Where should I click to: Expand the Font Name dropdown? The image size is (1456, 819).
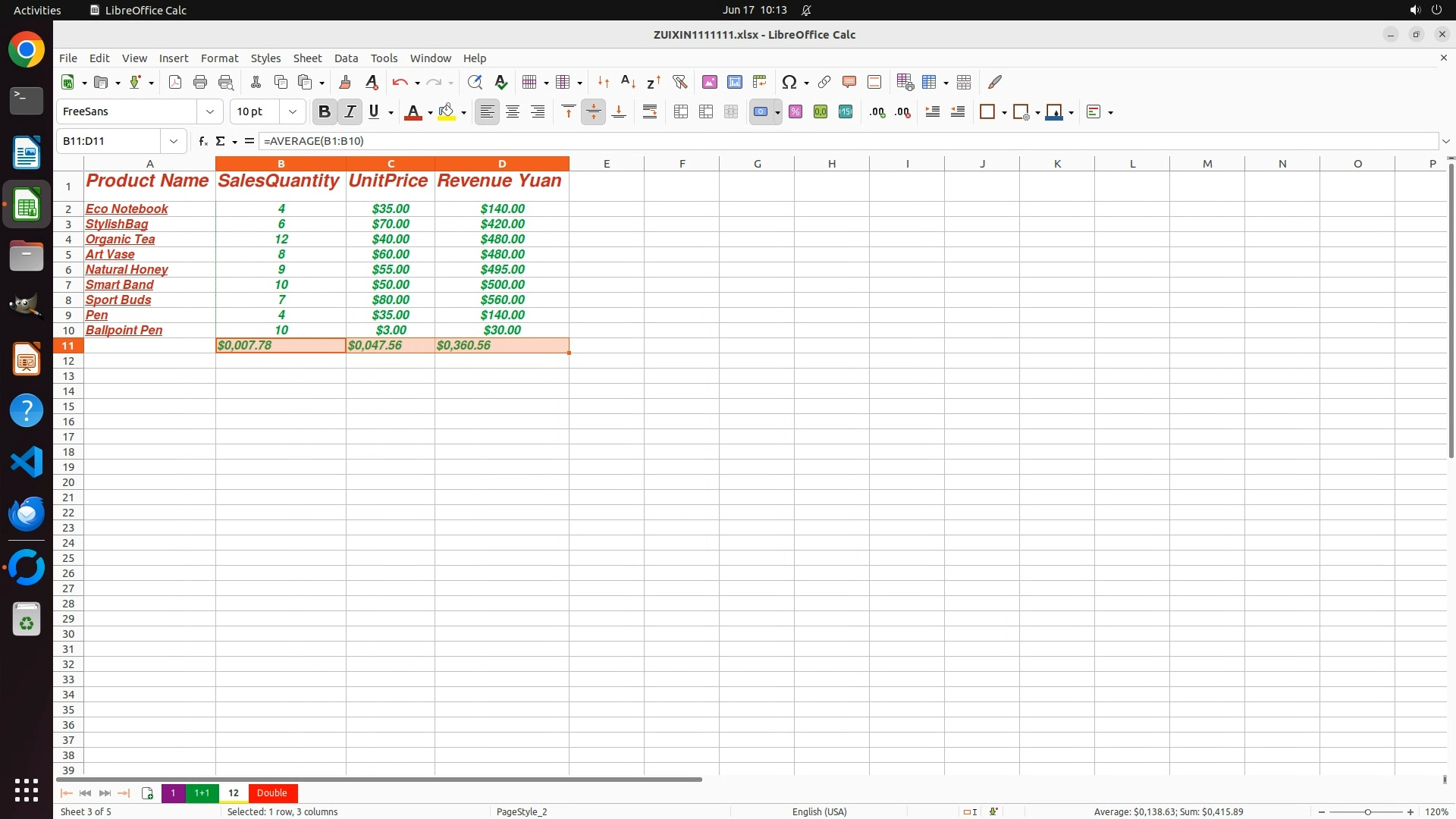coord(210,111)
